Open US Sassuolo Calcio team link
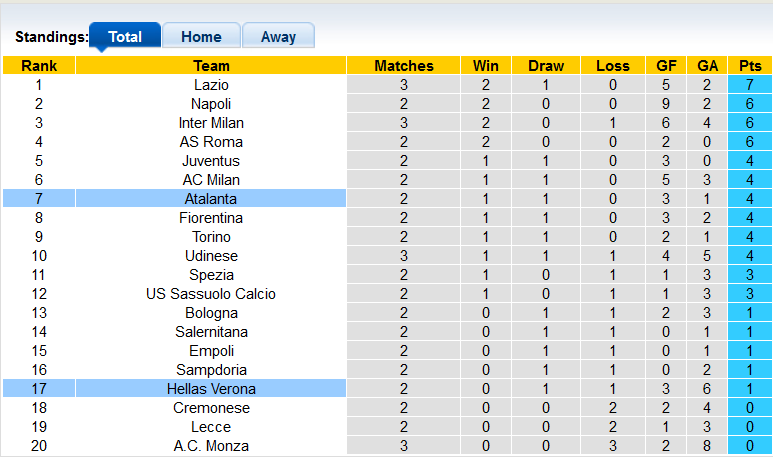The width and height of the screenshot is (773, 457). coord(211,294)
